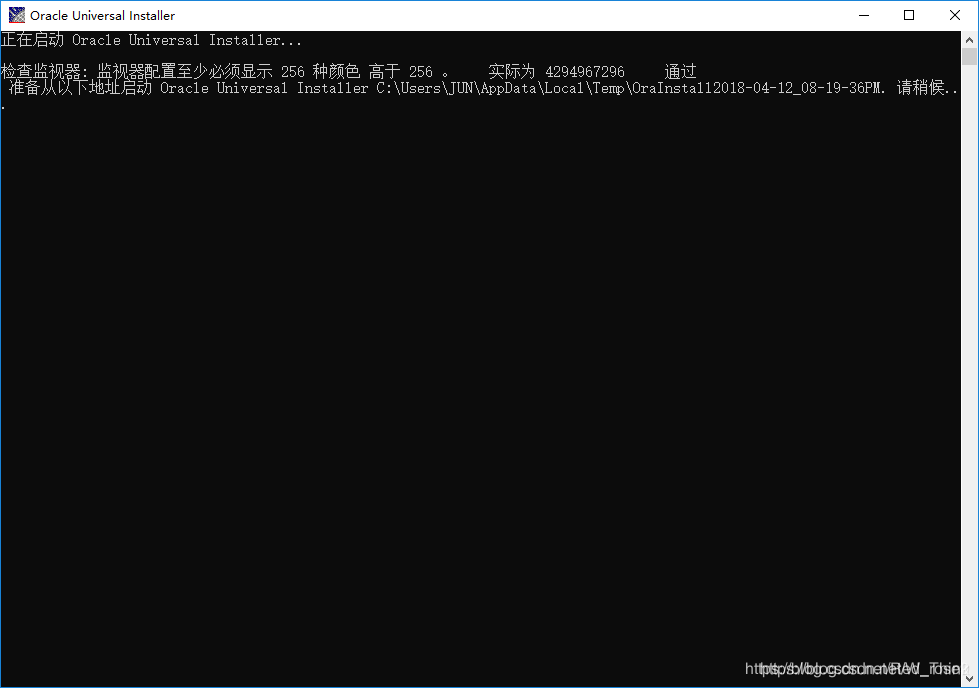Click the temp path C:\Users\JUN\AppData\Local\Temp
The height and width of the screenshot is (688, 979).
(502, 88)
